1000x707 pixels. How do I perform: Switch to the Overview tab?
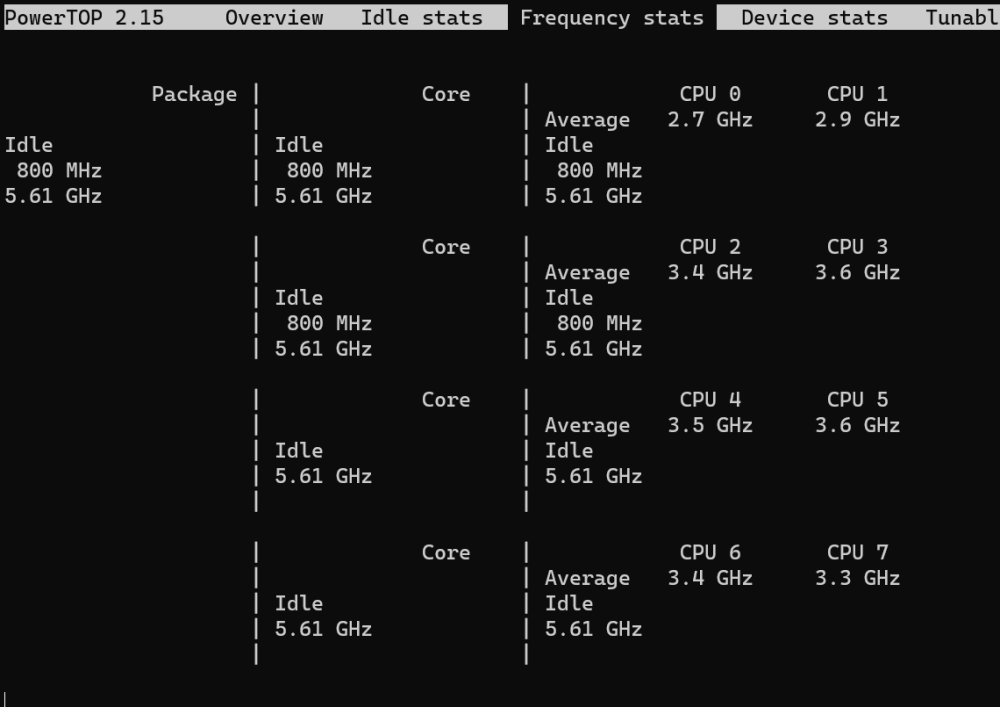[x=274, y=18]
